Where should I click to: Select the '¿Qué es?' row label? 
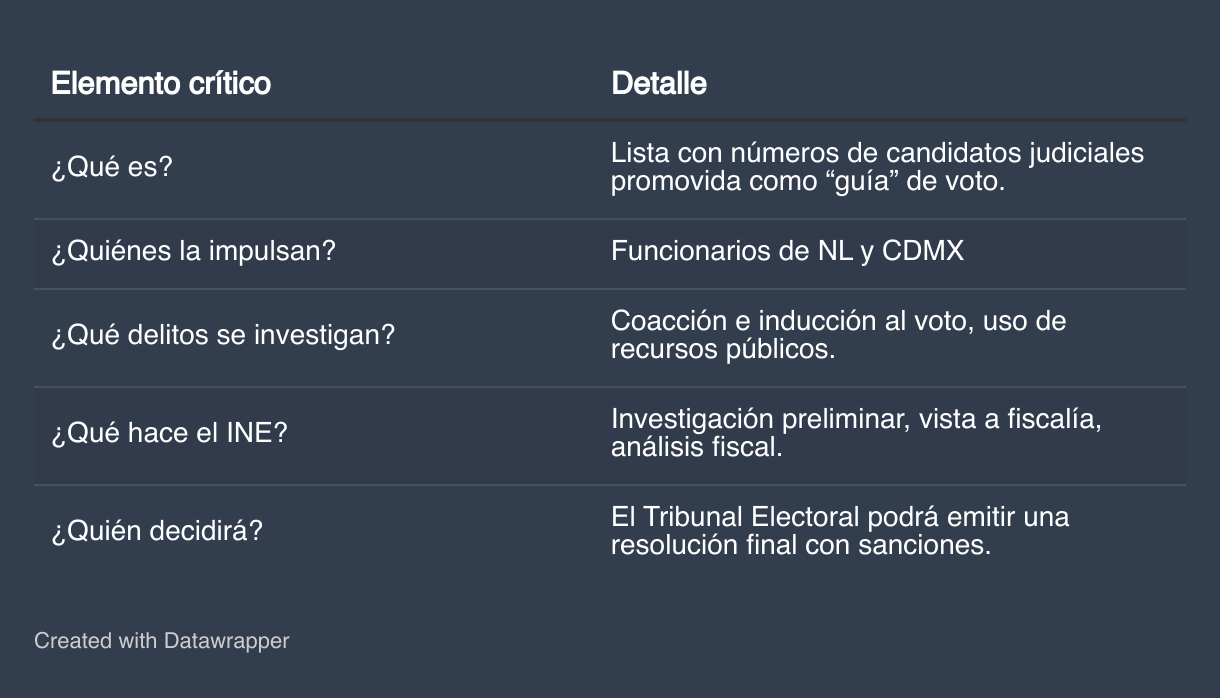pyautogui.click(x=112, y=167)
